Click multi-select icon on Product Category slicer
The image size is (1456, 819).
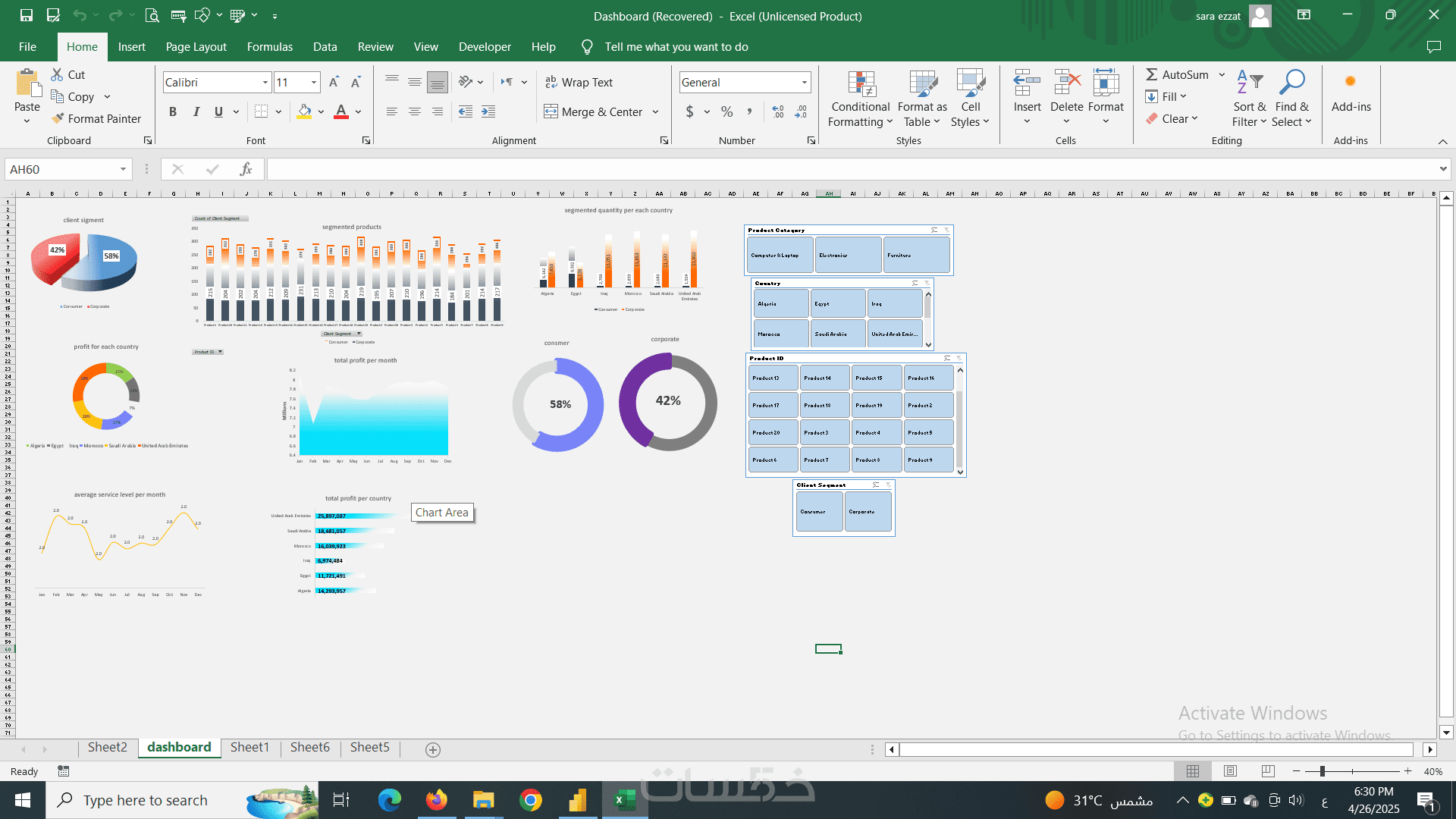click(x=934, y=230)
